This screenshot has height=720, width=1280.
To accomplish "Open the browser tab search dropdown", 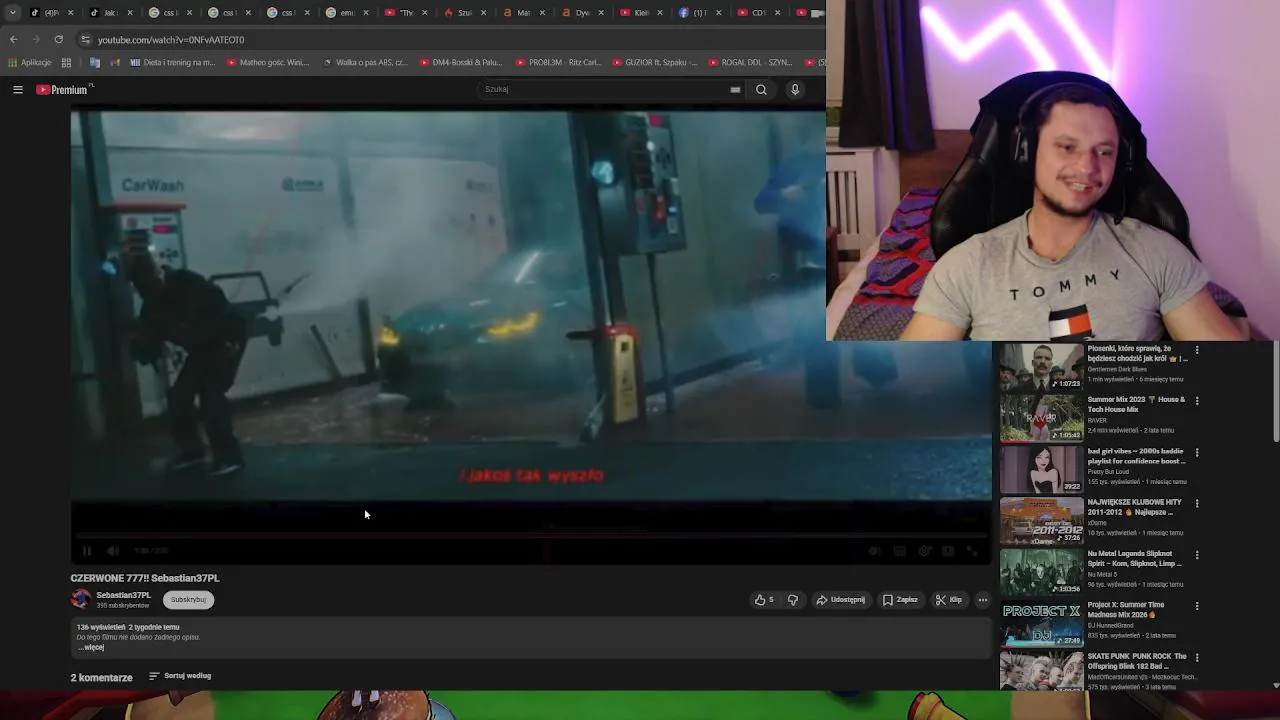I will tap(12, 12).
